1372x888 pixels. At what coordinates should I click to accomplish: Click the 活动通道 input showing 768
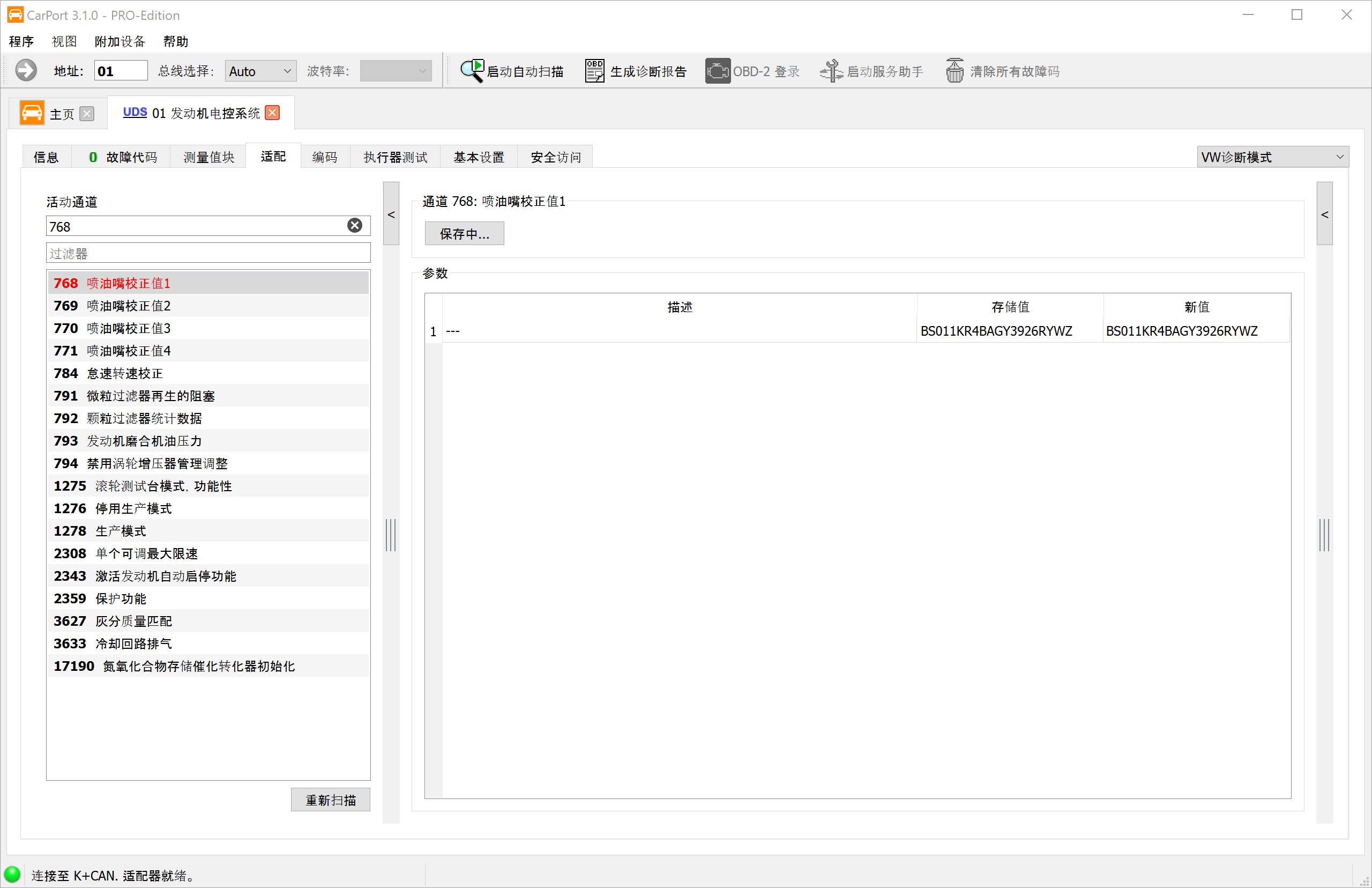click(x=208, y=226)
